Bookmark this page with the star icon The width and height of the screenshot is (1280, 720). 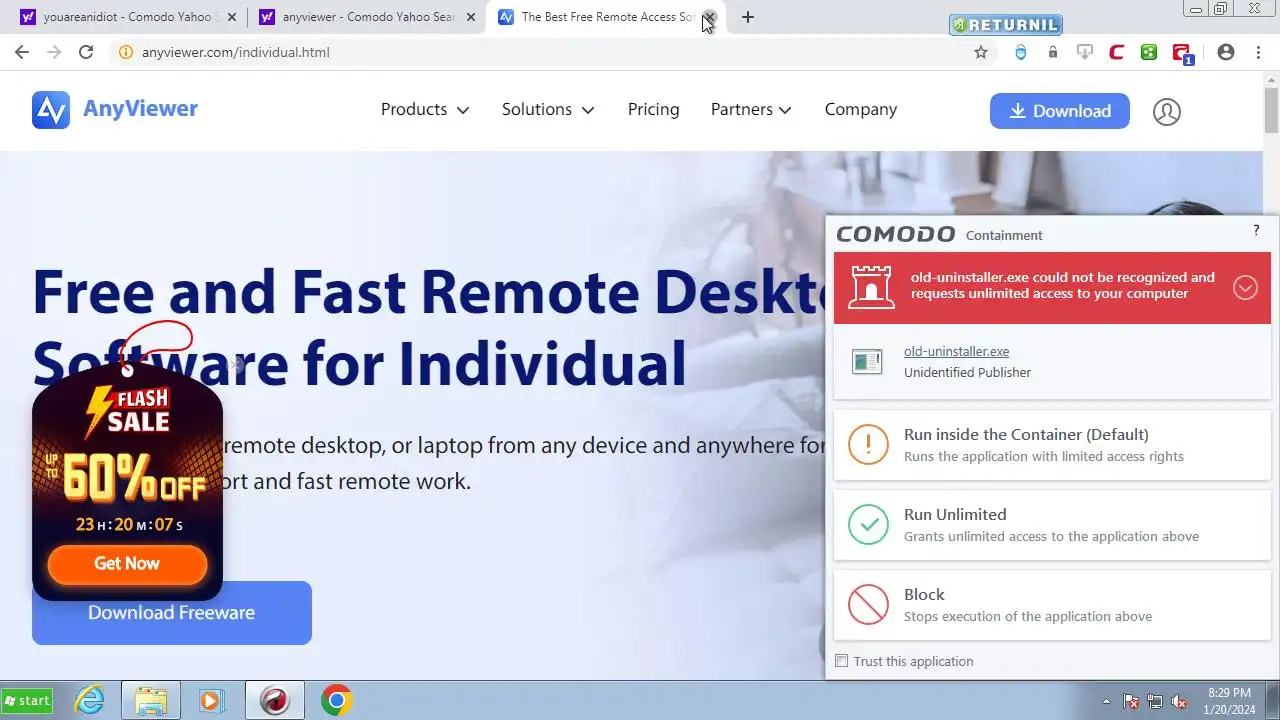tap(981, 52)
